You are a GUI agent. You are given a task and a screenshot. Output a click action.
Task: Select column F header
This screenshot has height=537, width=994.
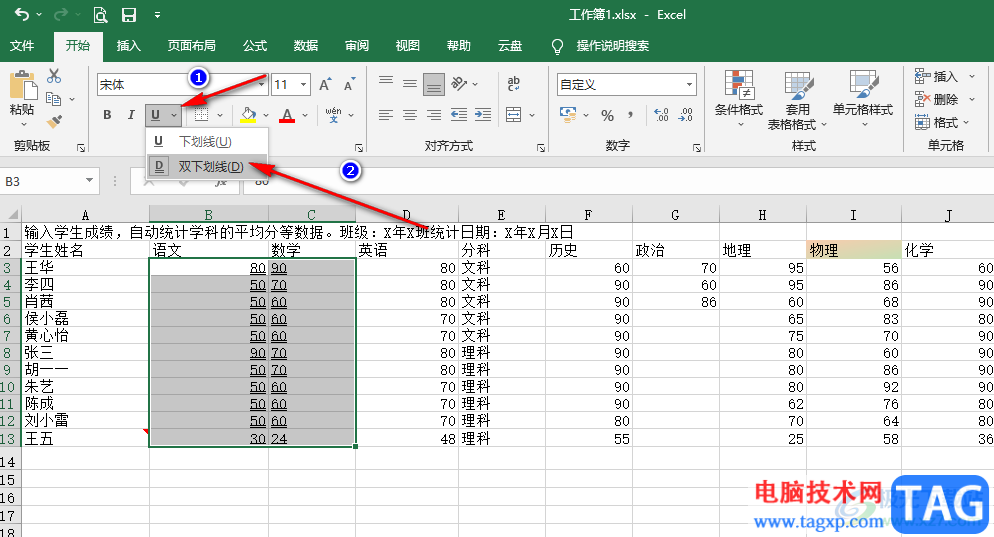pyautogui.click(x=588, y=215)
